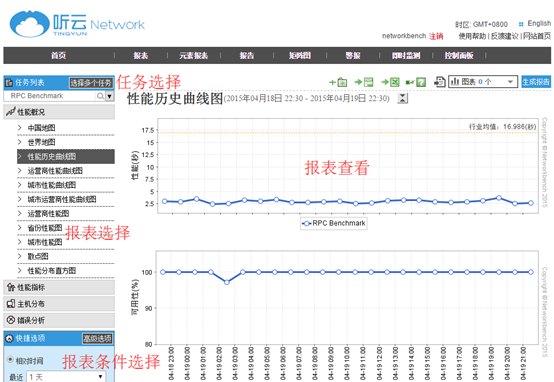Click the 高级选项 button
Screen dimensions: 554x382
tap(98, 339)
